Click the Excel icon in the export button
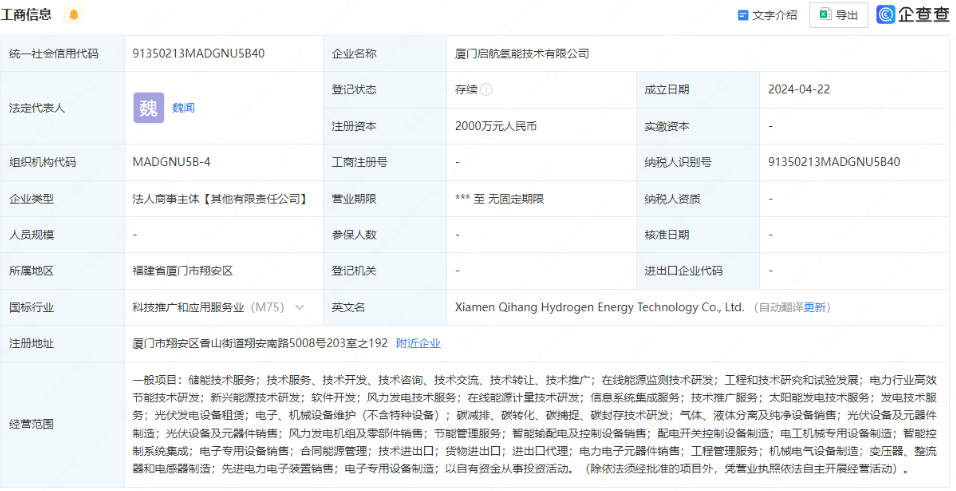 825,15
